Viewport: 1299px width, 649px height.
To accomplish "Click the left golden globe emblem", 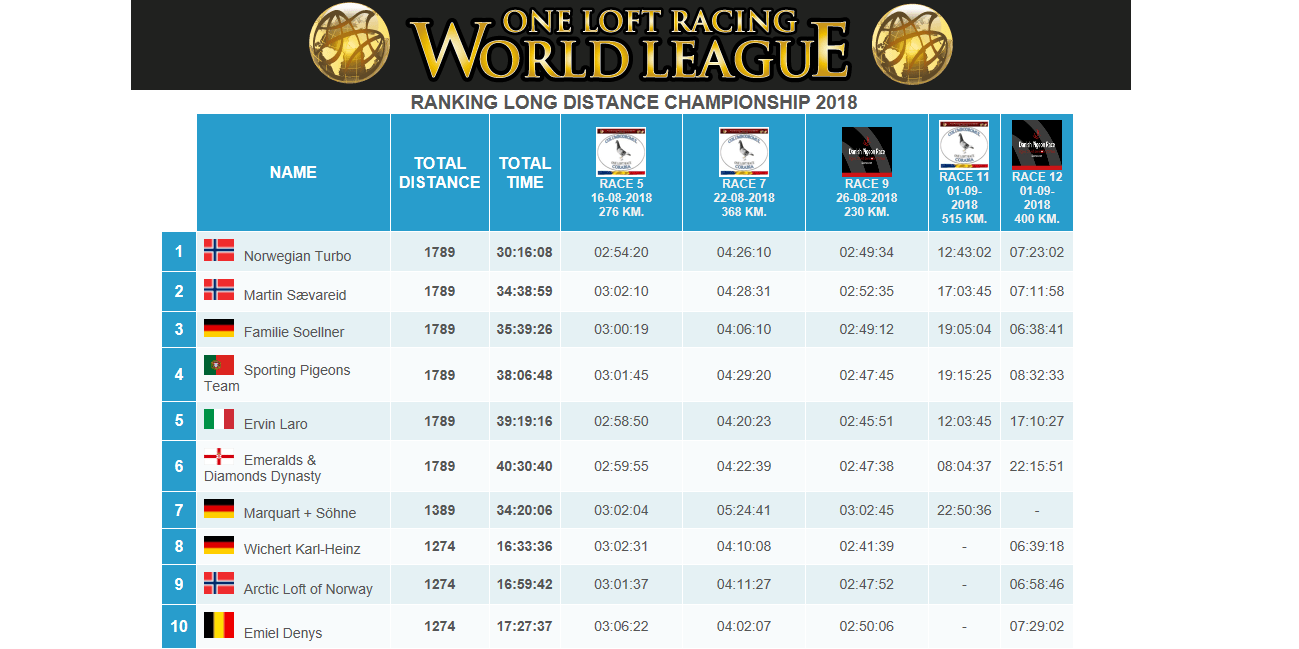I will (x=349, y=44).
